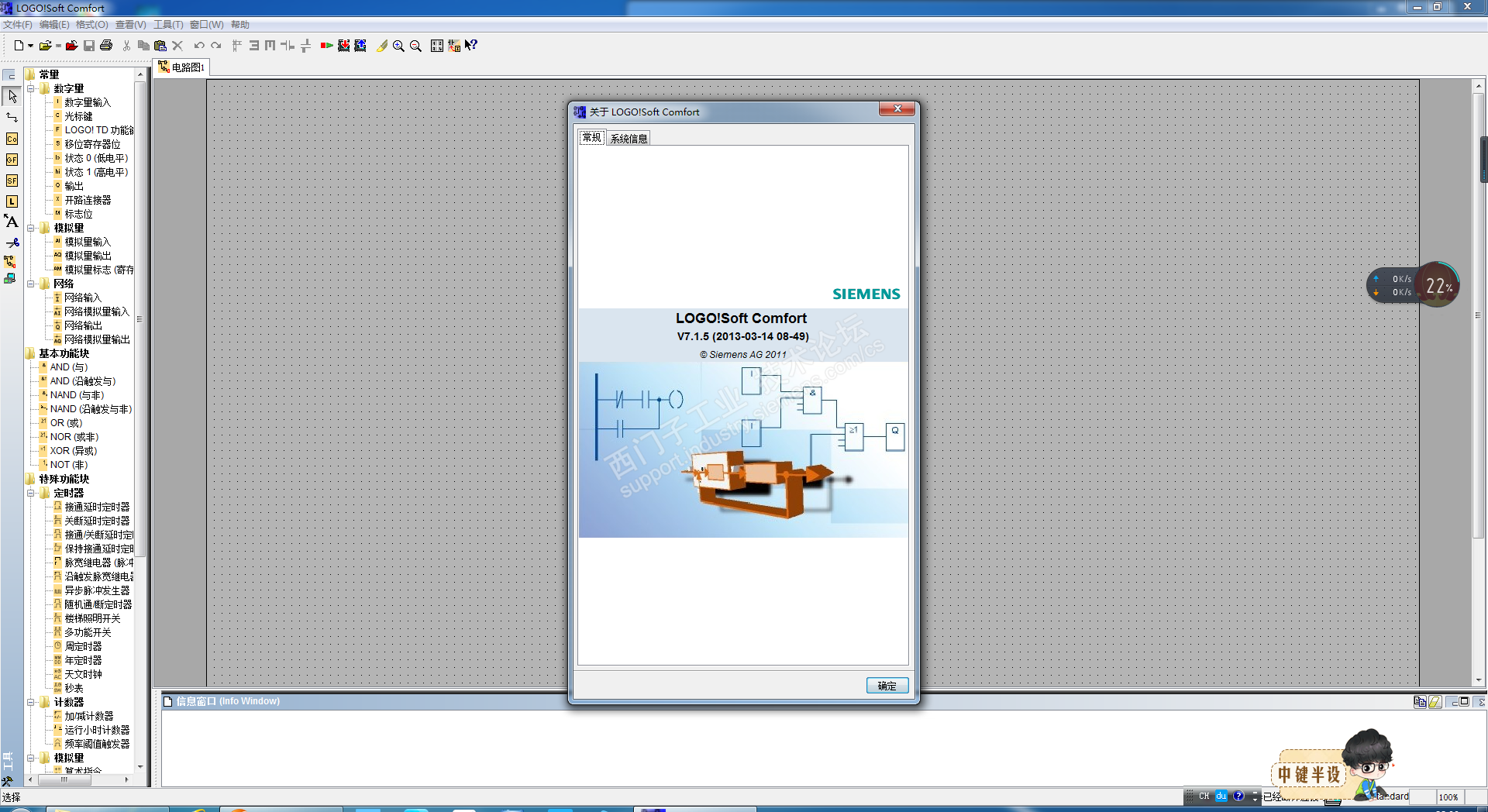The image size is (1488, 812).
Task: Click the Paste clipboard icon
Action: point(160,46)
